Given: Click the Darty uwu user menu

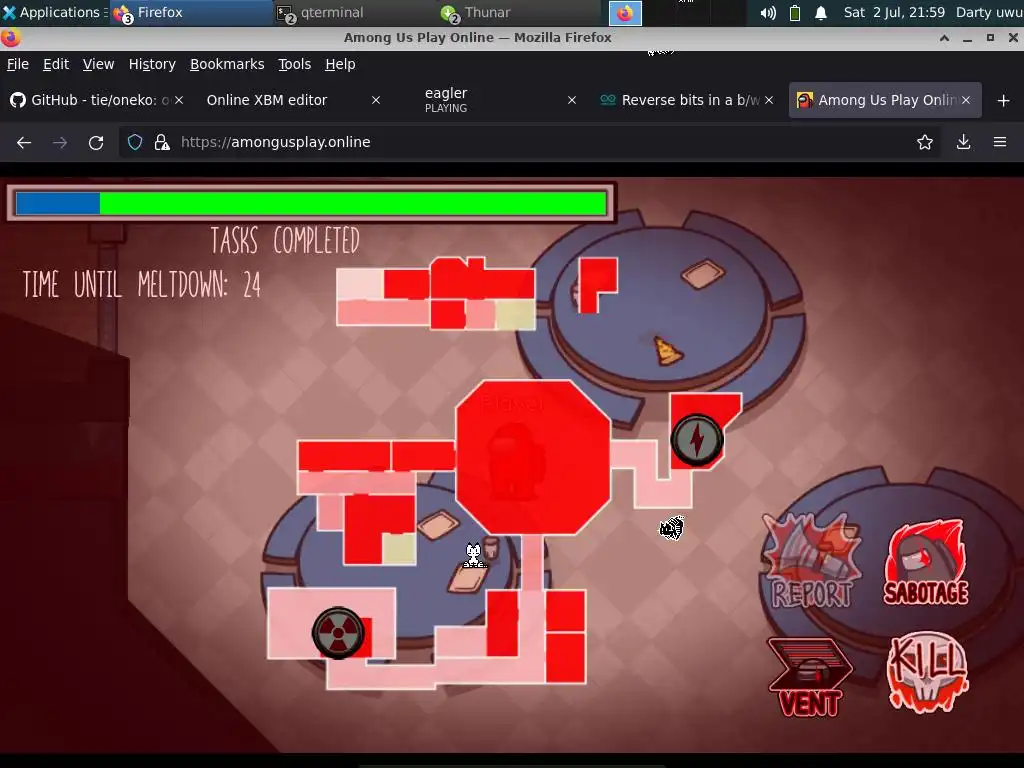Looking at the screenshot, I should [x=989, y=12].
